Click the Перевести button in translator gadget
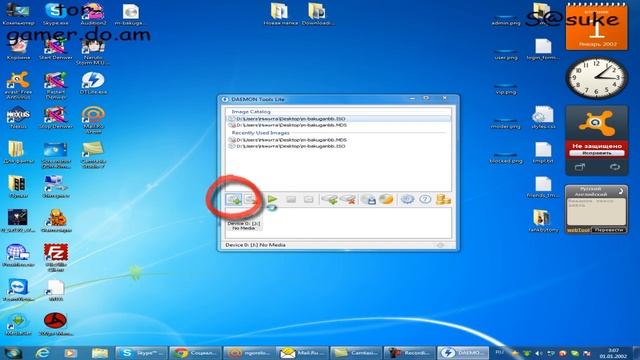640x360 pixels. 608,230
